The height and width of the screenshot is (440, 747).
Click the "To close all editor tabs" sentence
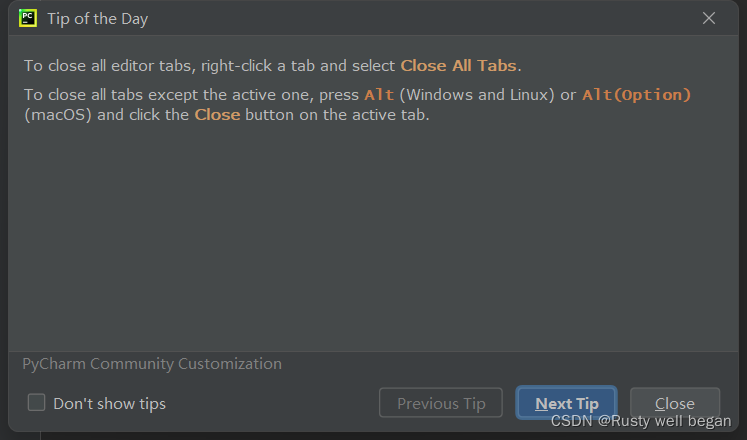(110, 66)
